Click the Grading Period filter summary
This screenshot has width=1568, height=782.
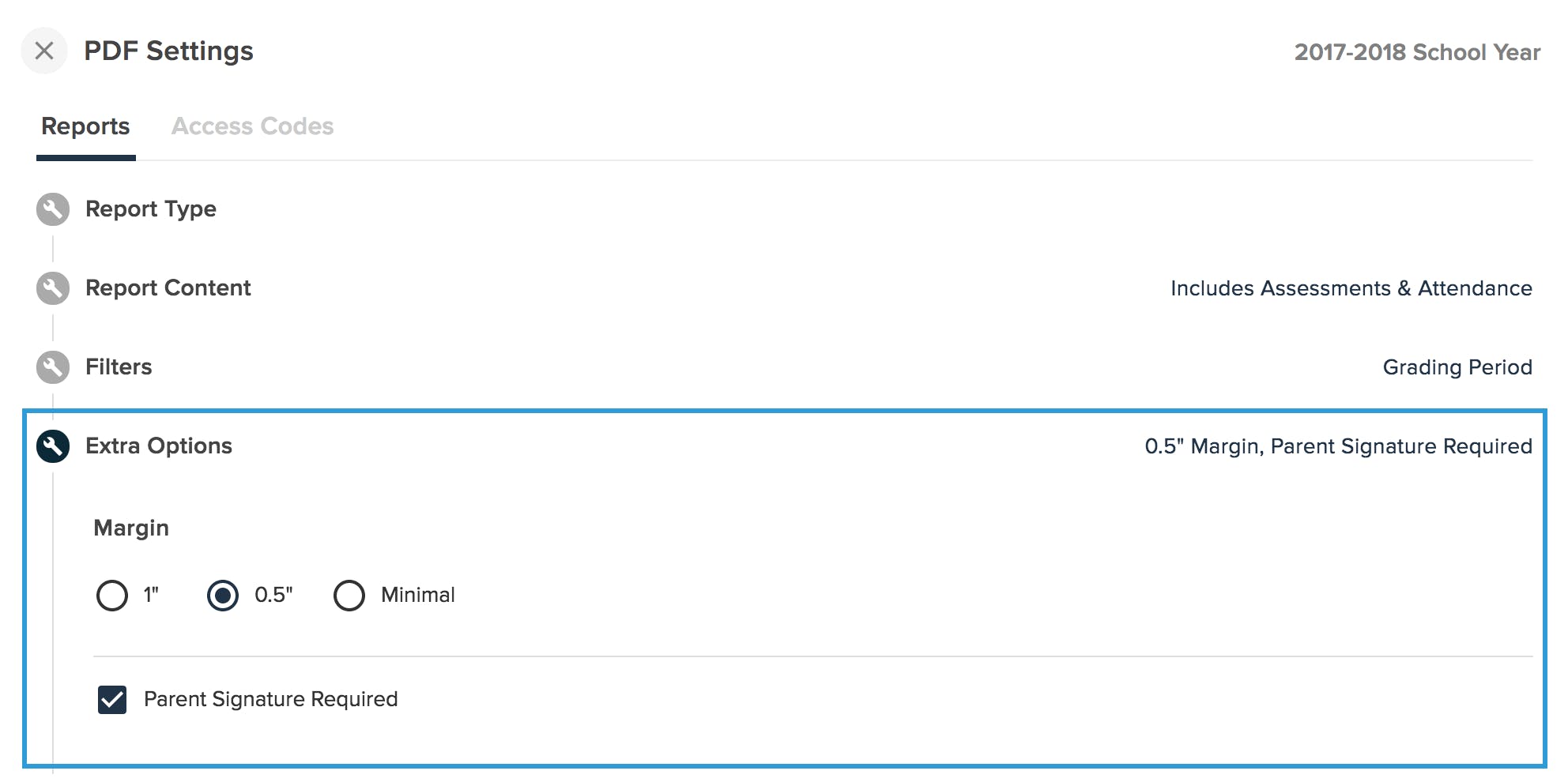point(1457,367)
